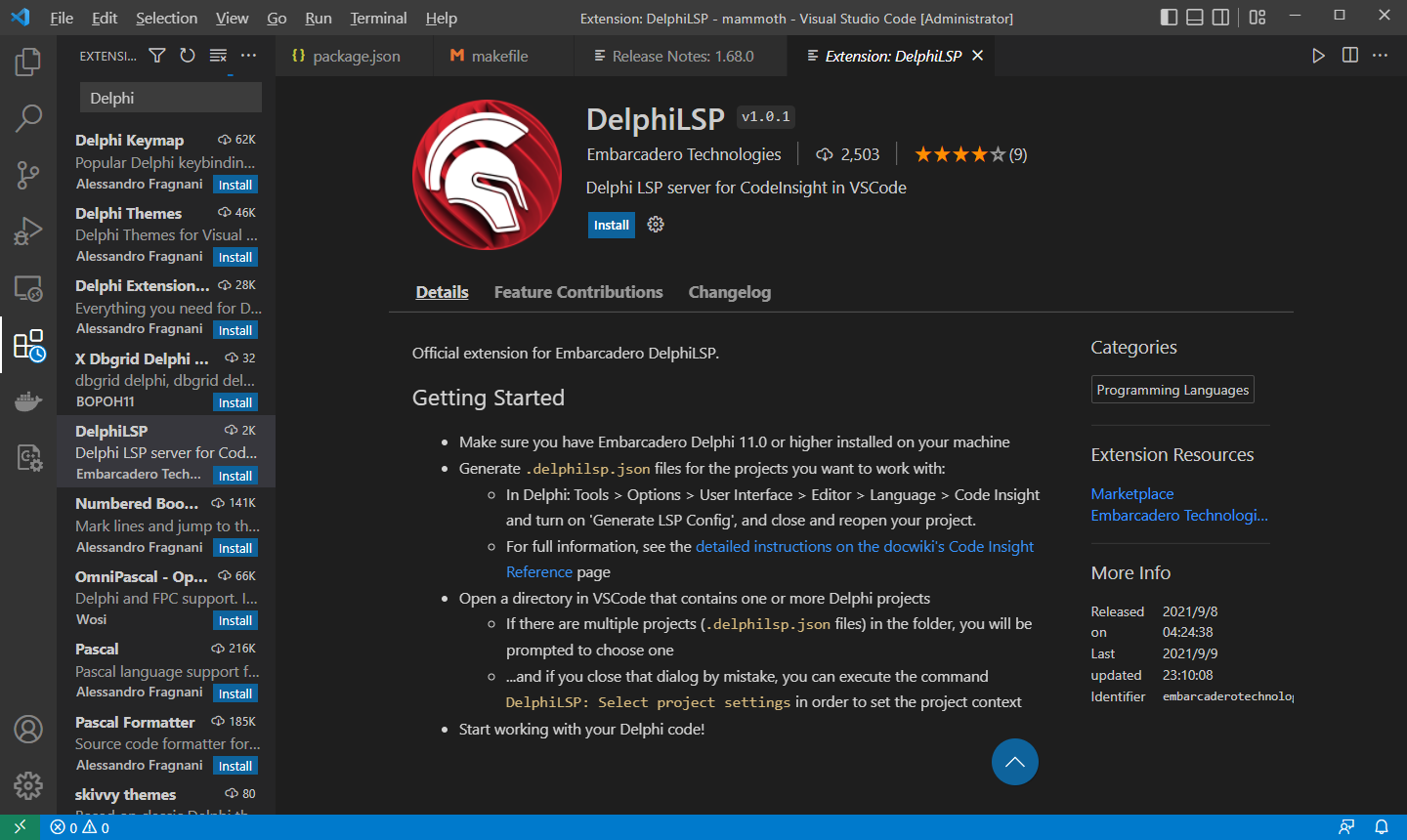Screen dimensions: 1407x840
Task: Select Numbered Bookmarks extension in list
Action: pyautogui.click(x=166, y=525)
